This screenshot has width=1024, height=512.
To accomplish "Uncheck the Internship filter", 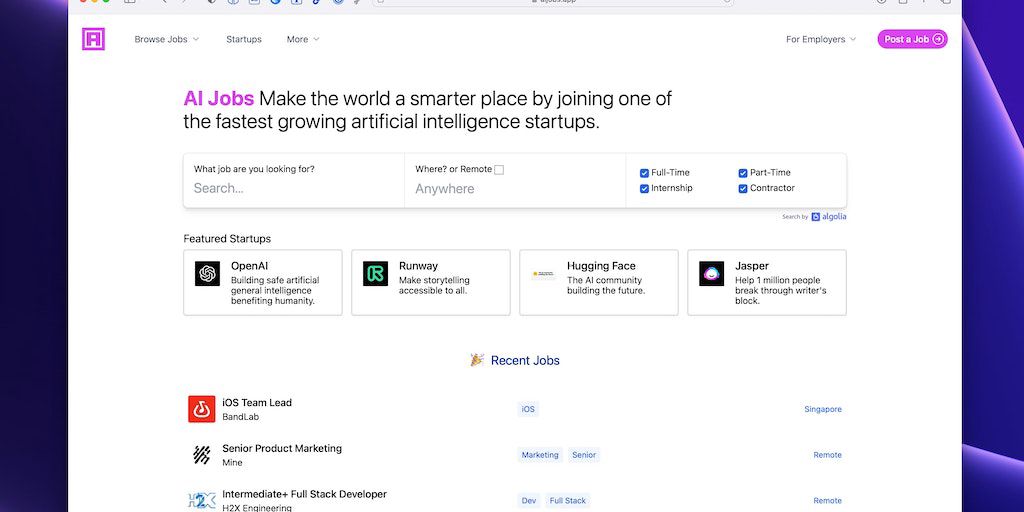I will click(x=644, y=188).
